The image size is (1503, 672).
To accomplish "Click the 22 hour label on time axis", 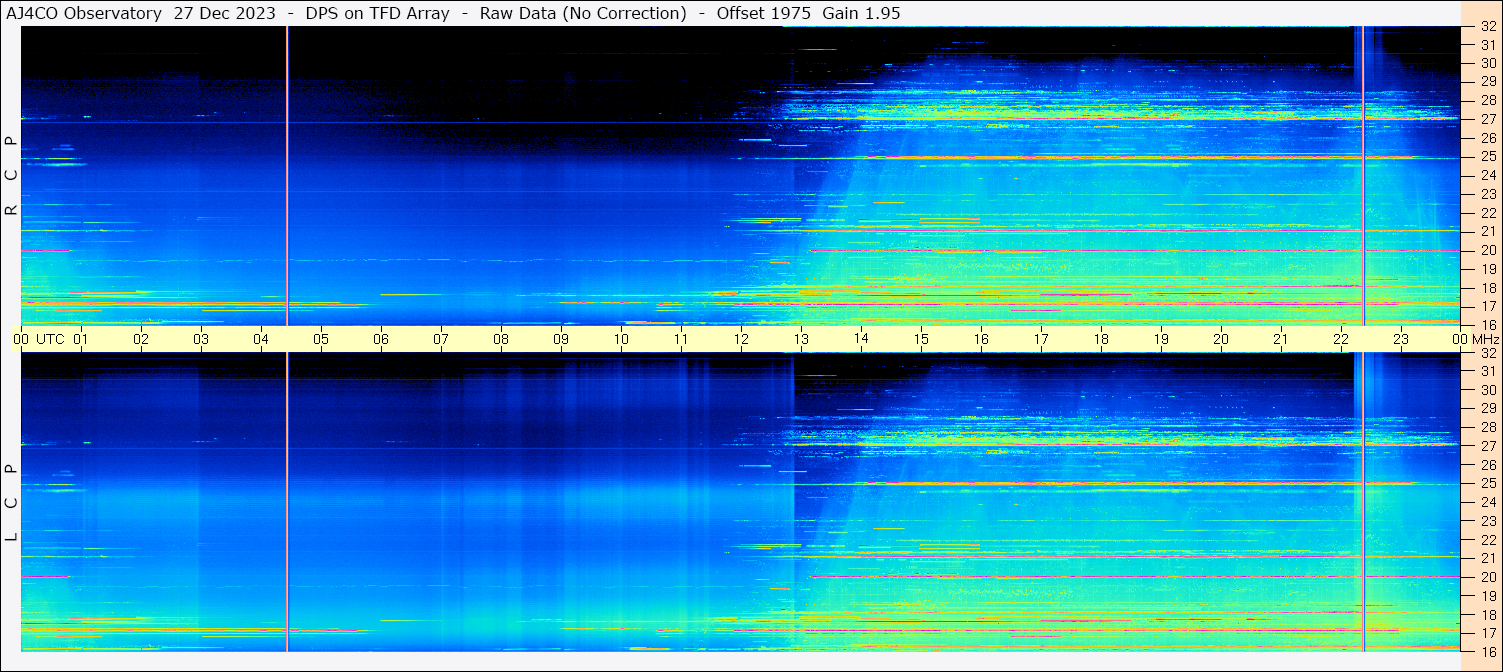I will coord(1341,339).
